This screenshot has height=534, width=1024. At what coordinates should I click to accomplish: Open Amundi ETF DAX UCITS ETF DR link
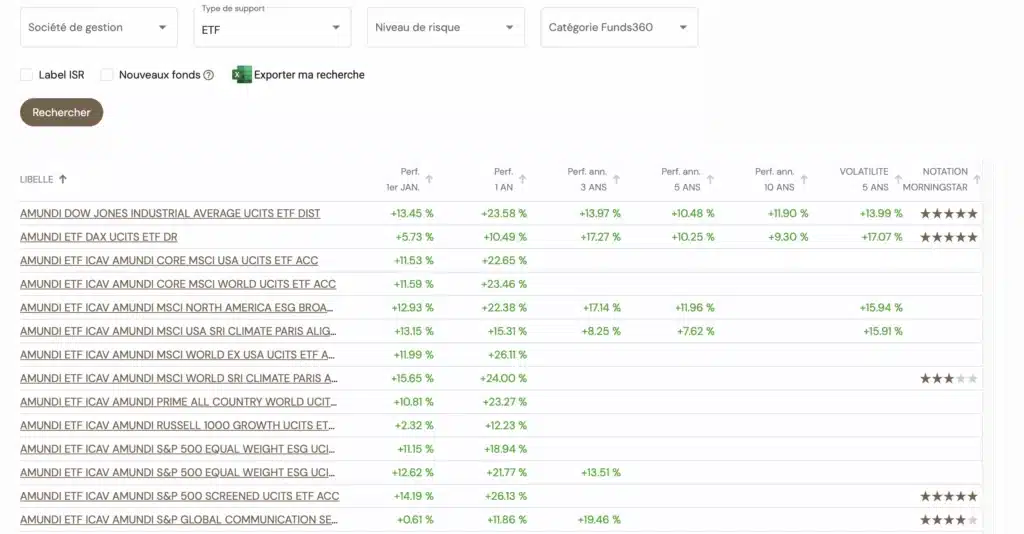tap(99, 237)
